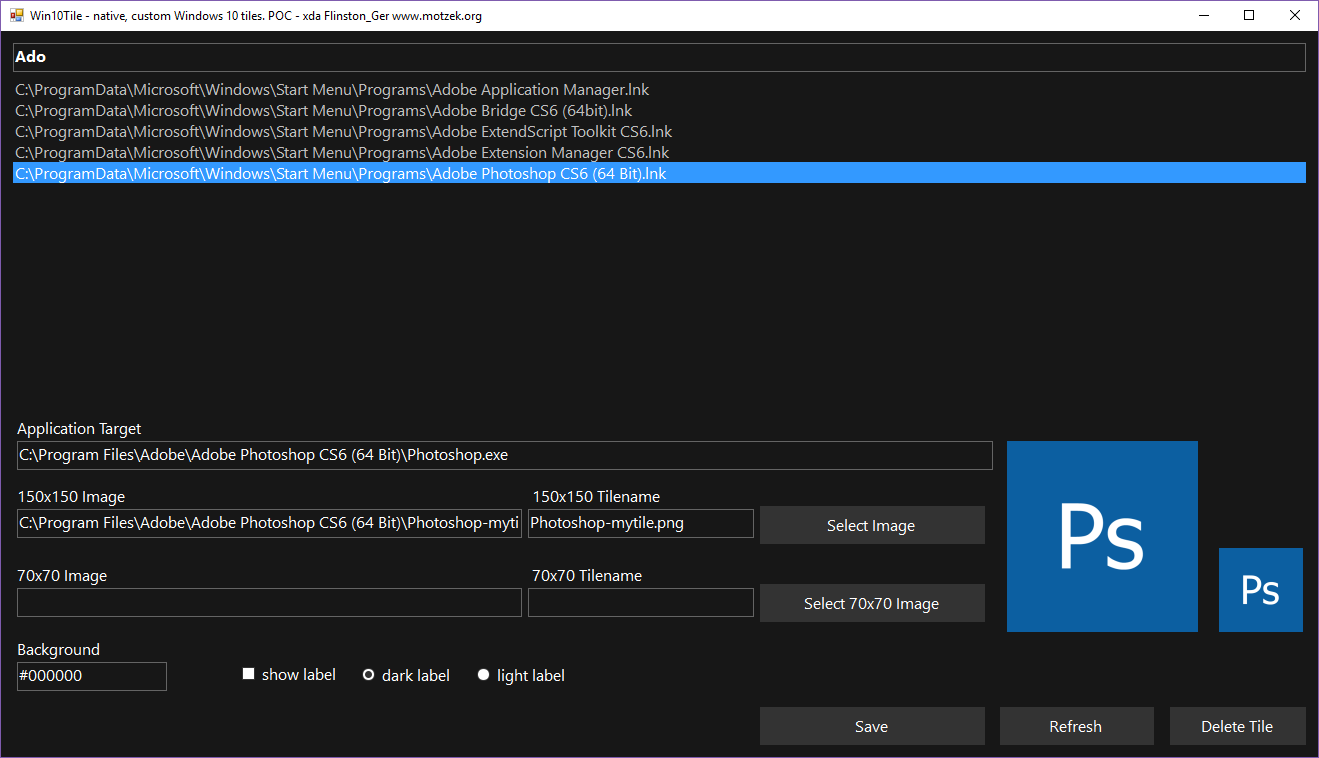Click the Select 70x70 Image button
This screenshot has height=758, width=1319.
(871, 602)
